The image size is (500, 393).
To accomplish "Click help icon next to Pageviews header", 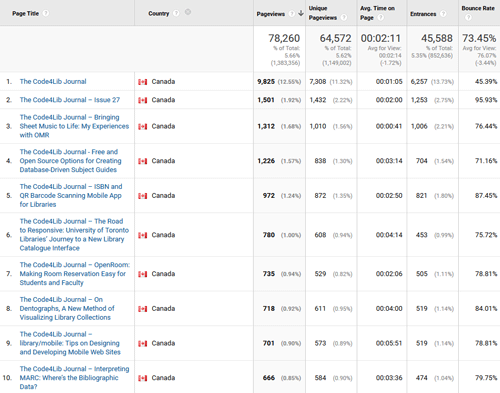I will [x=292, y=14].
